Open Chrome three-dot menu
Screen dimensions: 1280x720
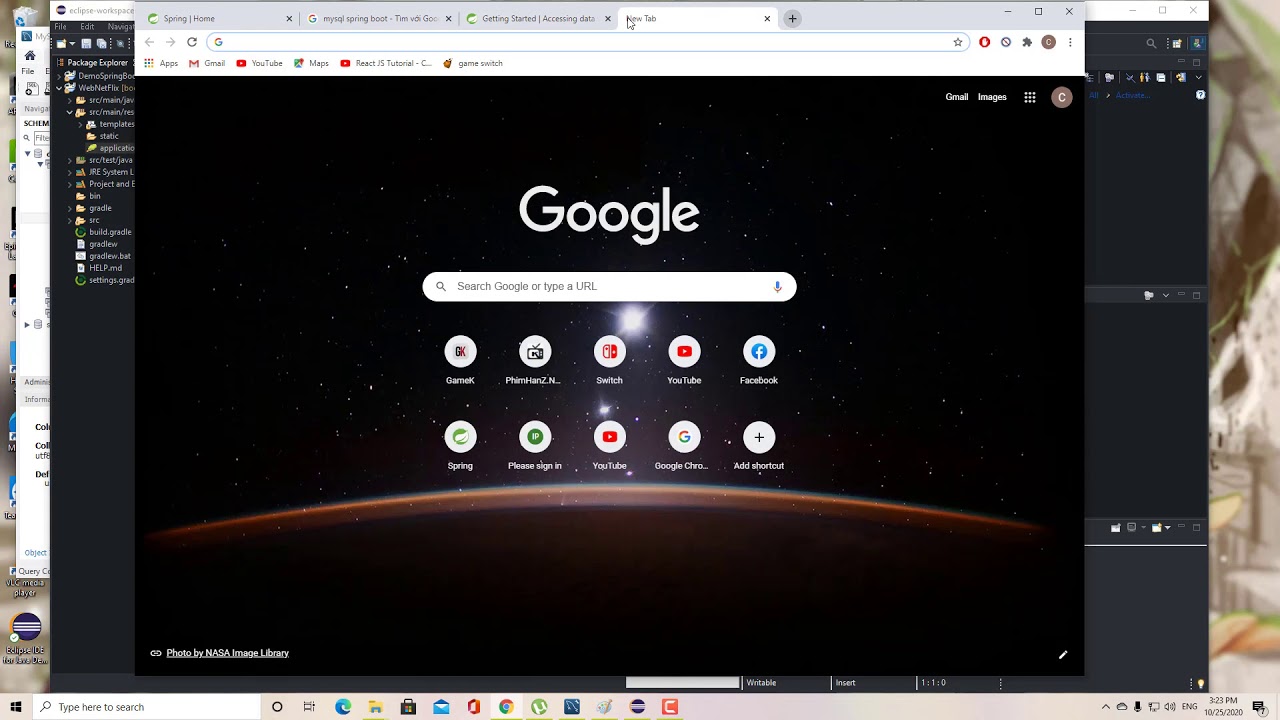tap(1070, 42)
